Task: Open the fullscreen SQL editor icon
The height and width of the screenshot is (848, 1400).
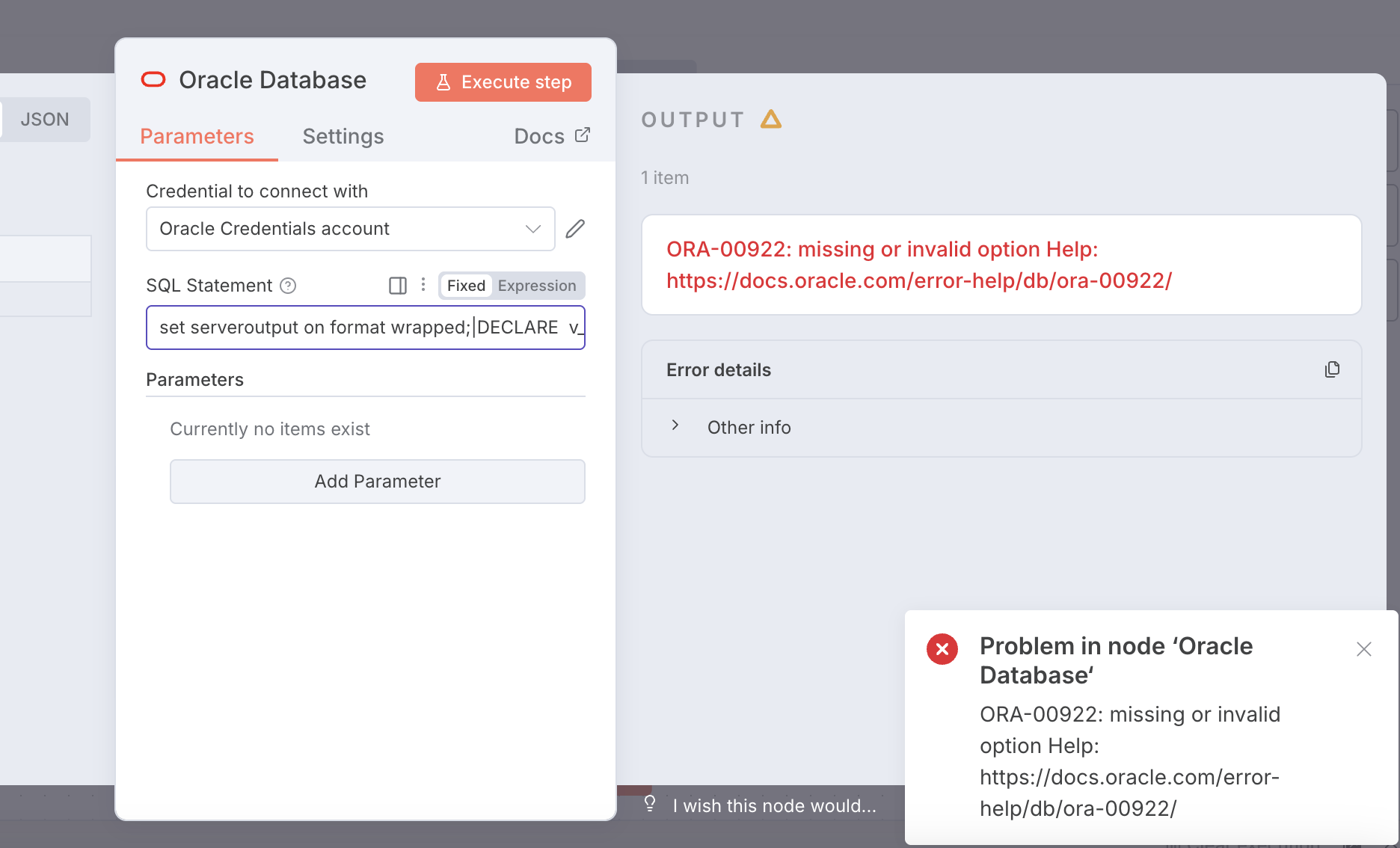Action: point(397,285)
